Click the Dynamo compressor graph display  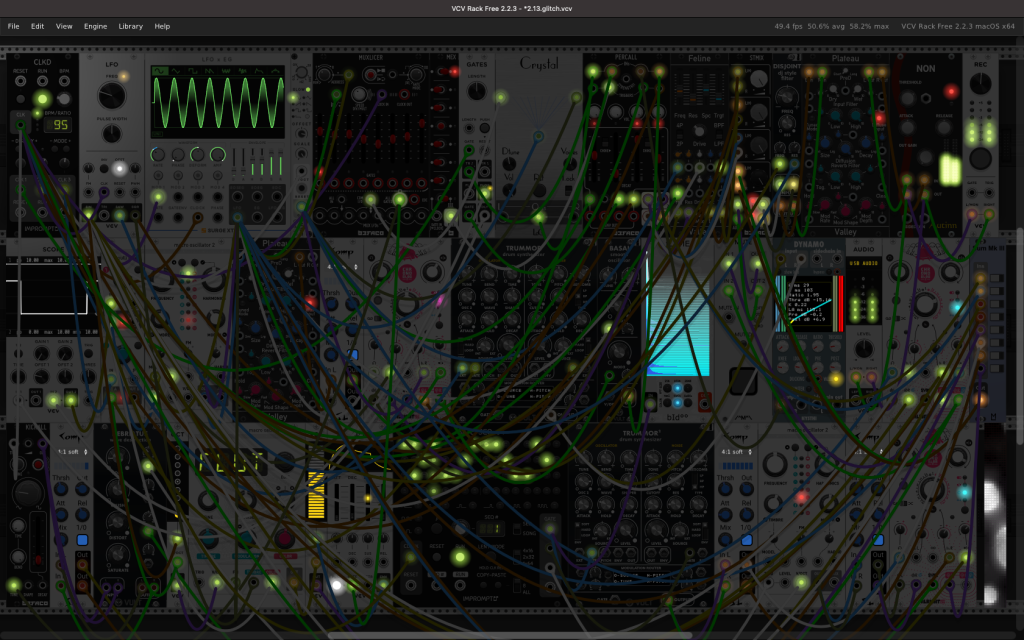809,304
